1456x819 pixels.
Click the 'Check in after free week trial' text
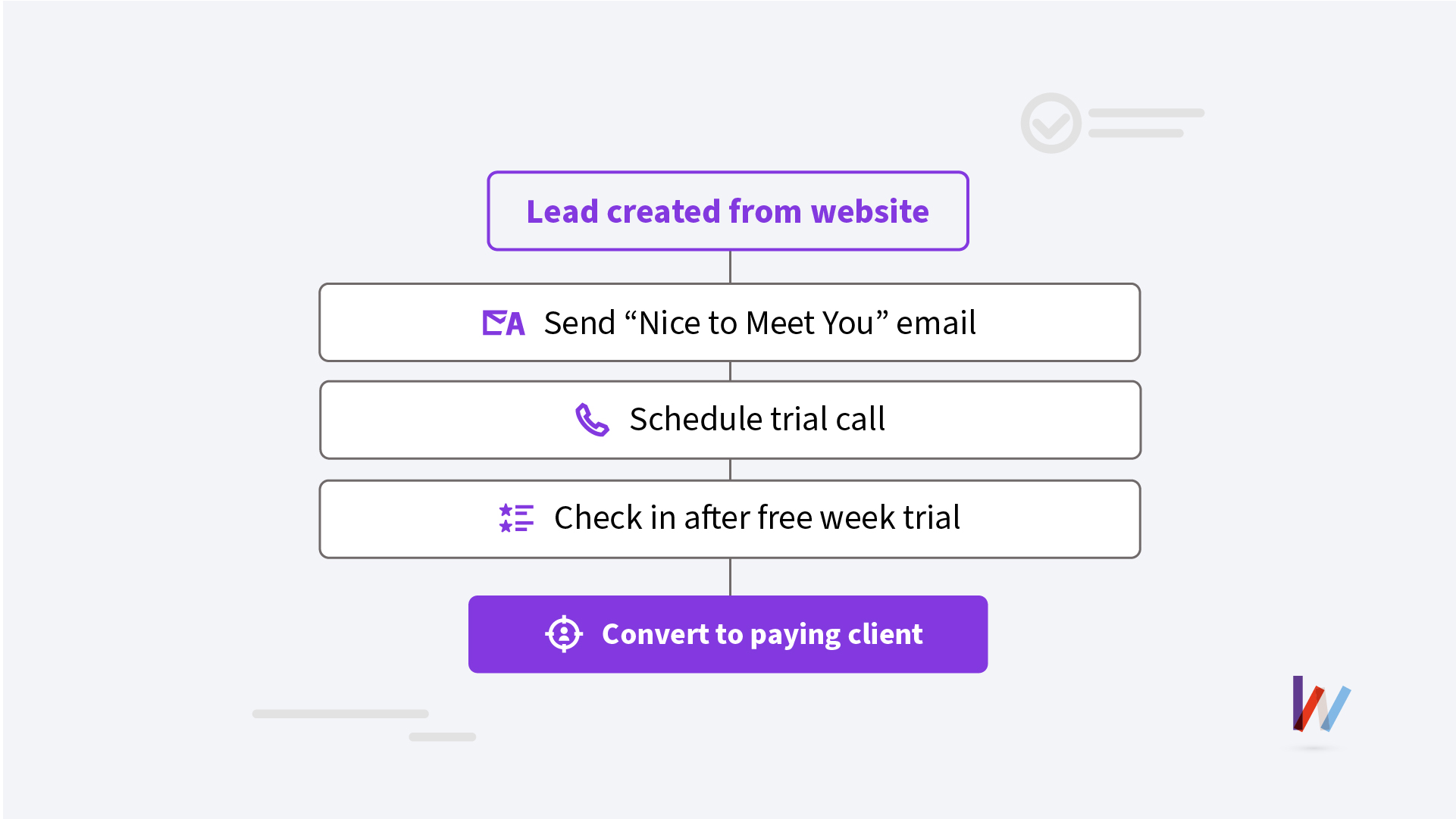[x=757, y=518]
